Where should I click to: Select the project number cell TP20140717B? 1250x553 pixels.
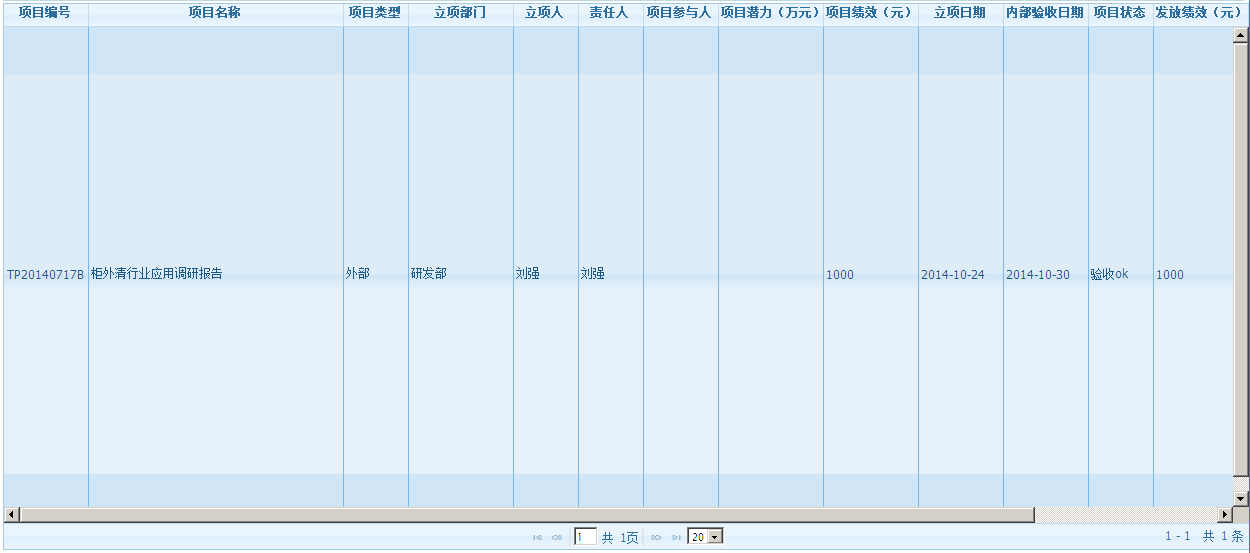[45, 274]
